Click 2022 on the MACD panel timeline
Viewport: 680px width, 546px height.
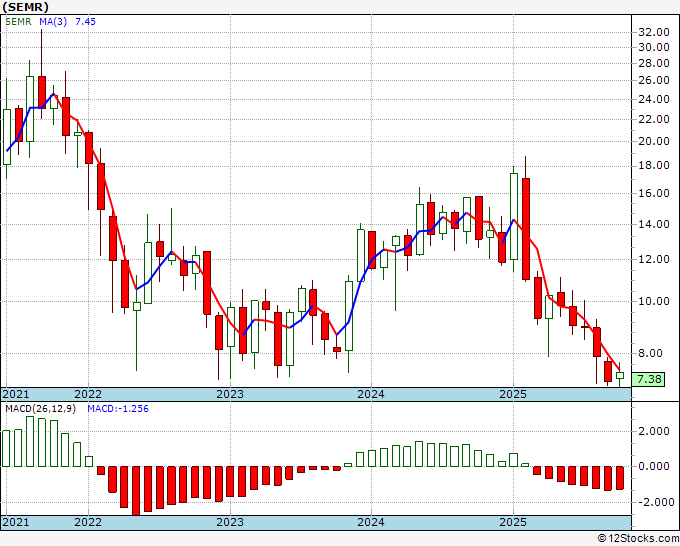coord(88,522)
